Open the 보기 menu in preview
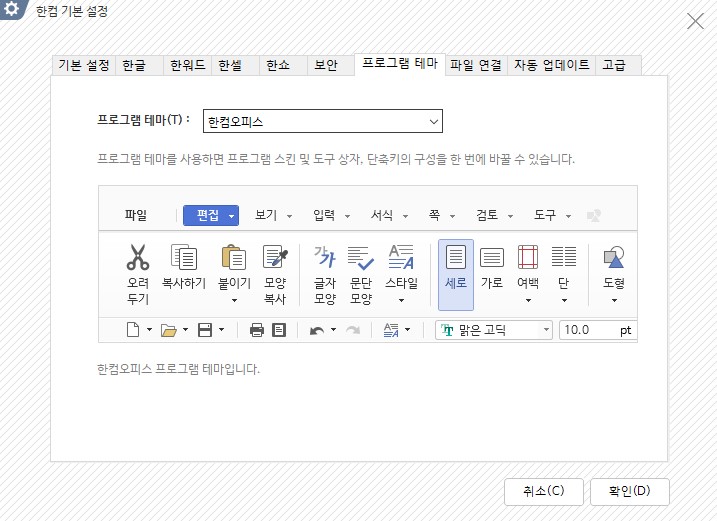This screenshot has width=717, height=521. (273, 215)
